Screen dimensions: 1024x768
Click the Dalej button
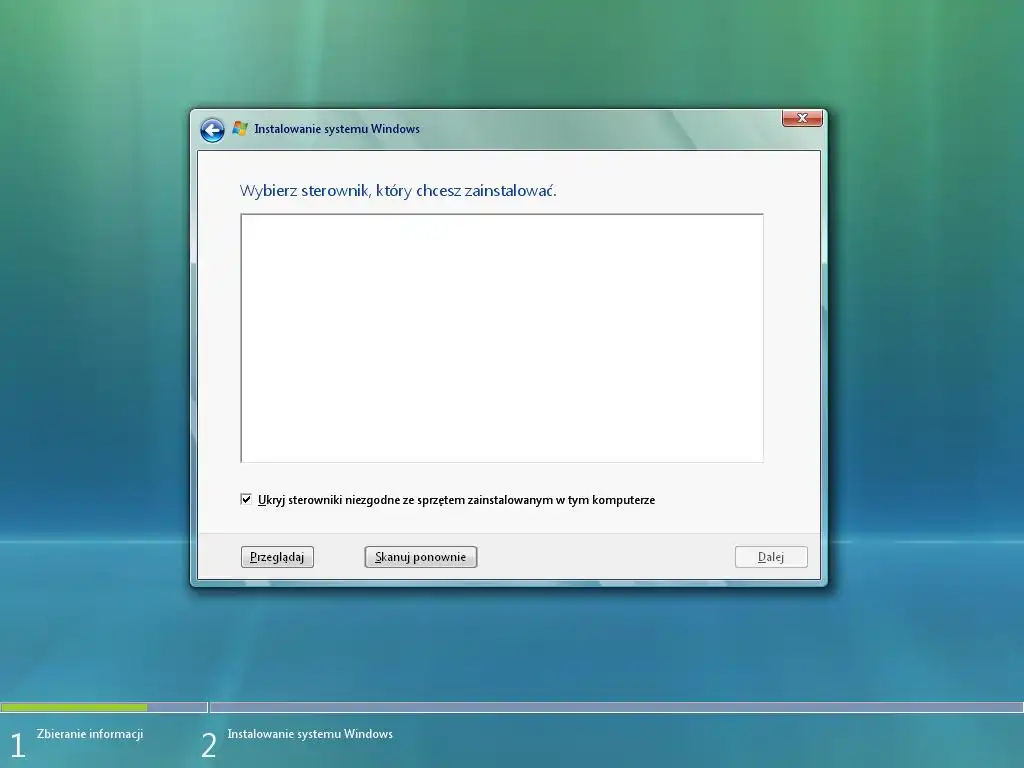771,557
